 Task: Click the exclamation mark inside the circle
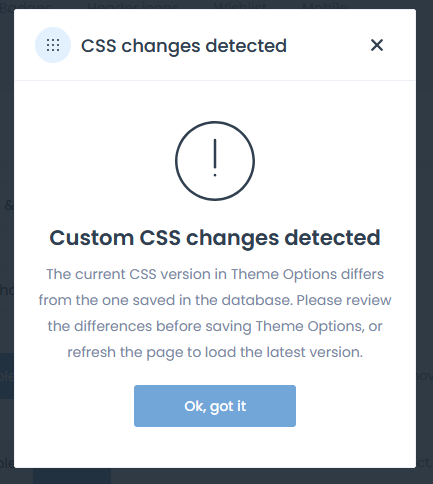click(x=215, y=158)
